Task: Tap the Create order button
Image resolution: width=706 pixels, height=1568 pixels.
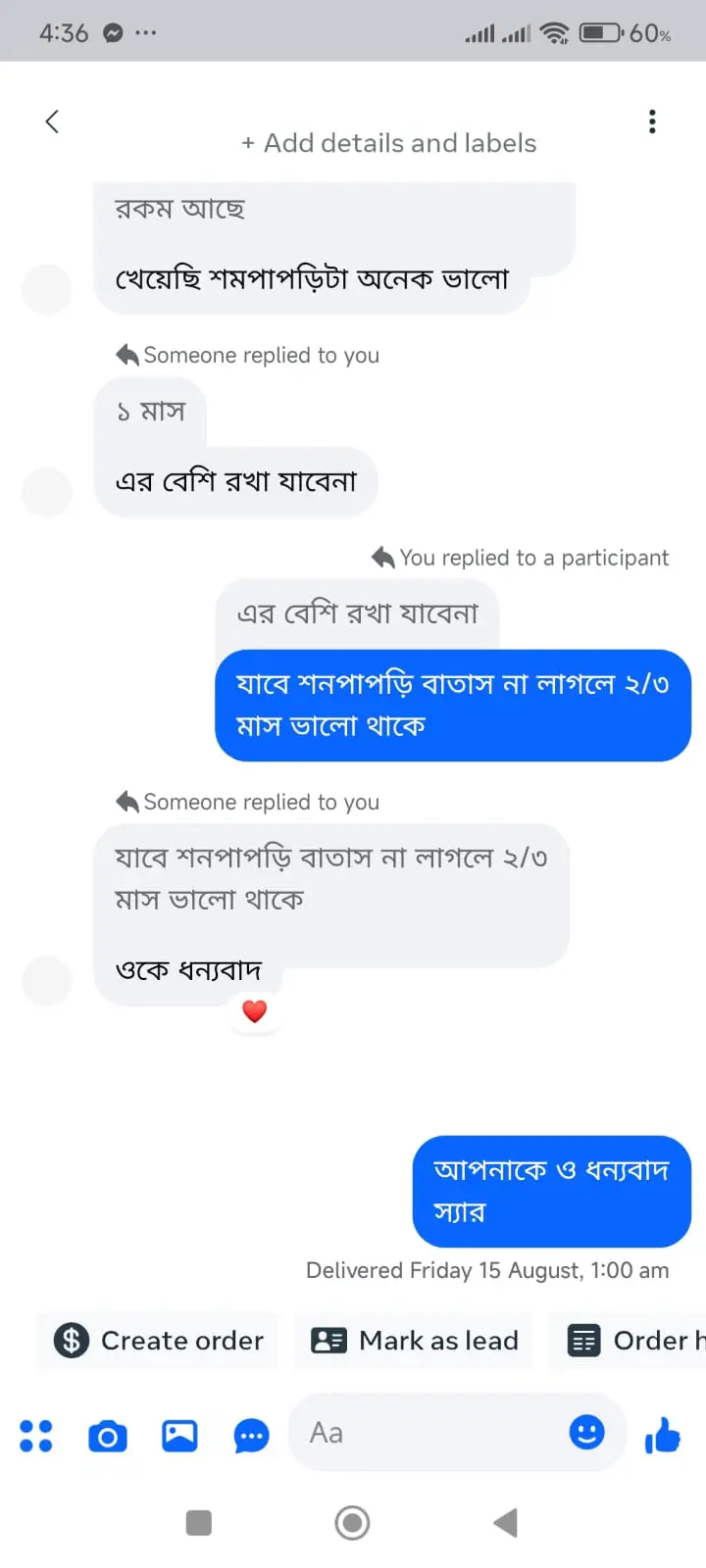Action: tap(159, 1341)
